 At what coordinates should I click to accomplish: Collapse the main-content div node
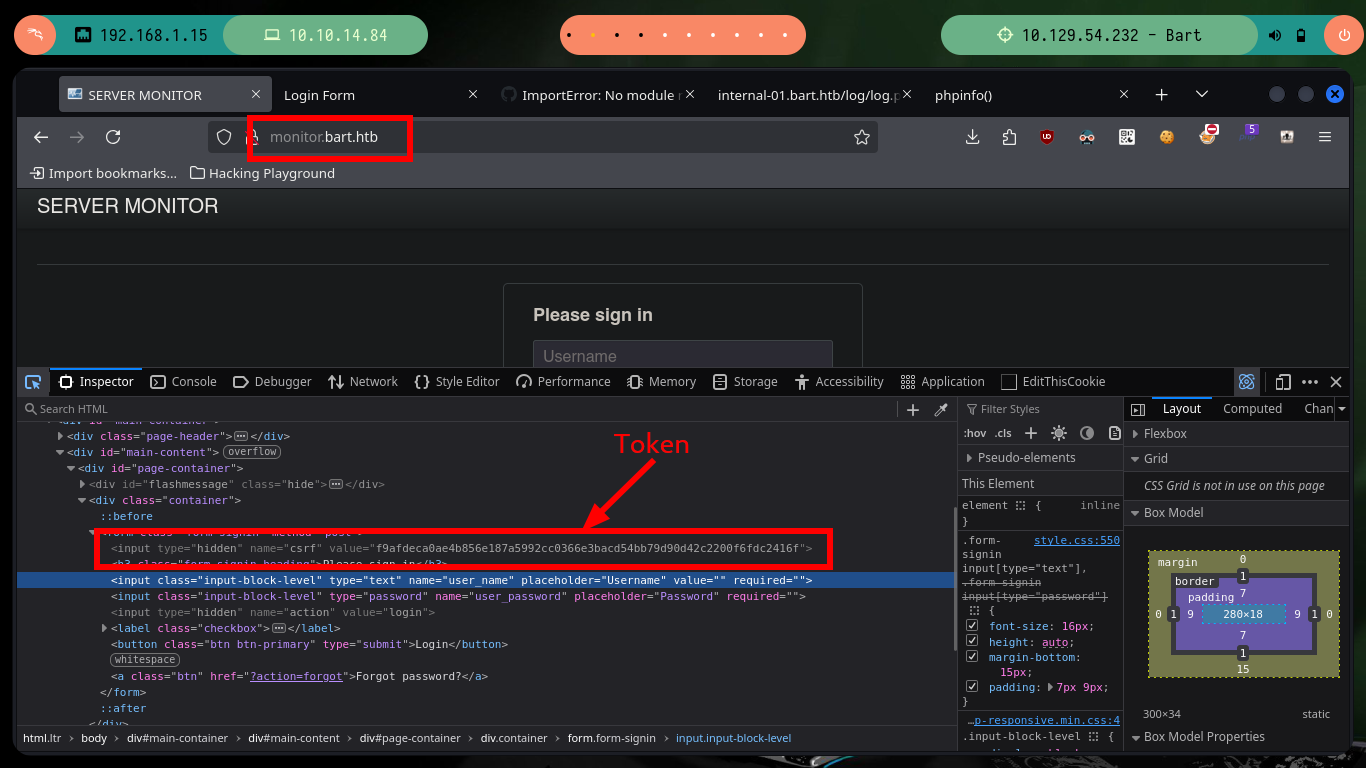click(x=61, y=452)
